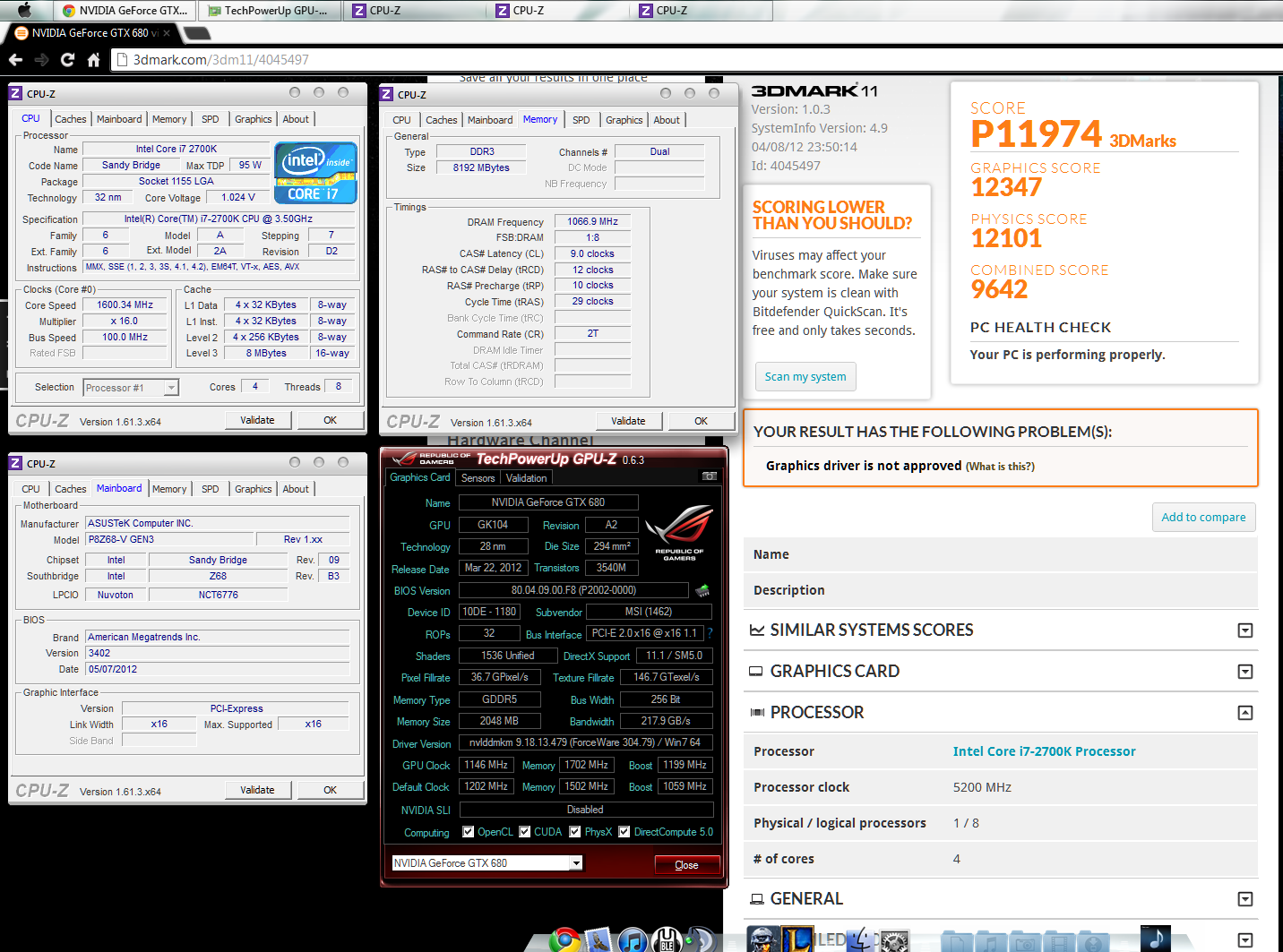Image resolution: width=1283 pixels, height=952 pixels.
Task: Open the NVIDIA GeForce GTX 680 dropdown
Action: (x=576, y=863)
